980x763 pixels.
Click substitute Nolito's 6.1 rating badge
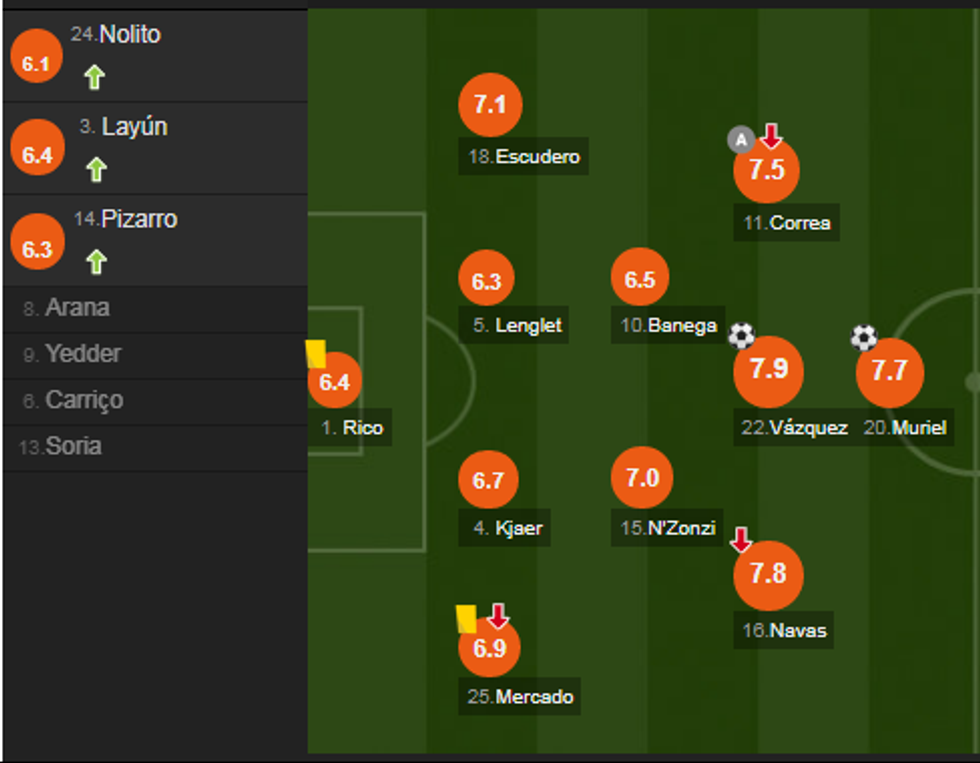click(x=36, y=65)
